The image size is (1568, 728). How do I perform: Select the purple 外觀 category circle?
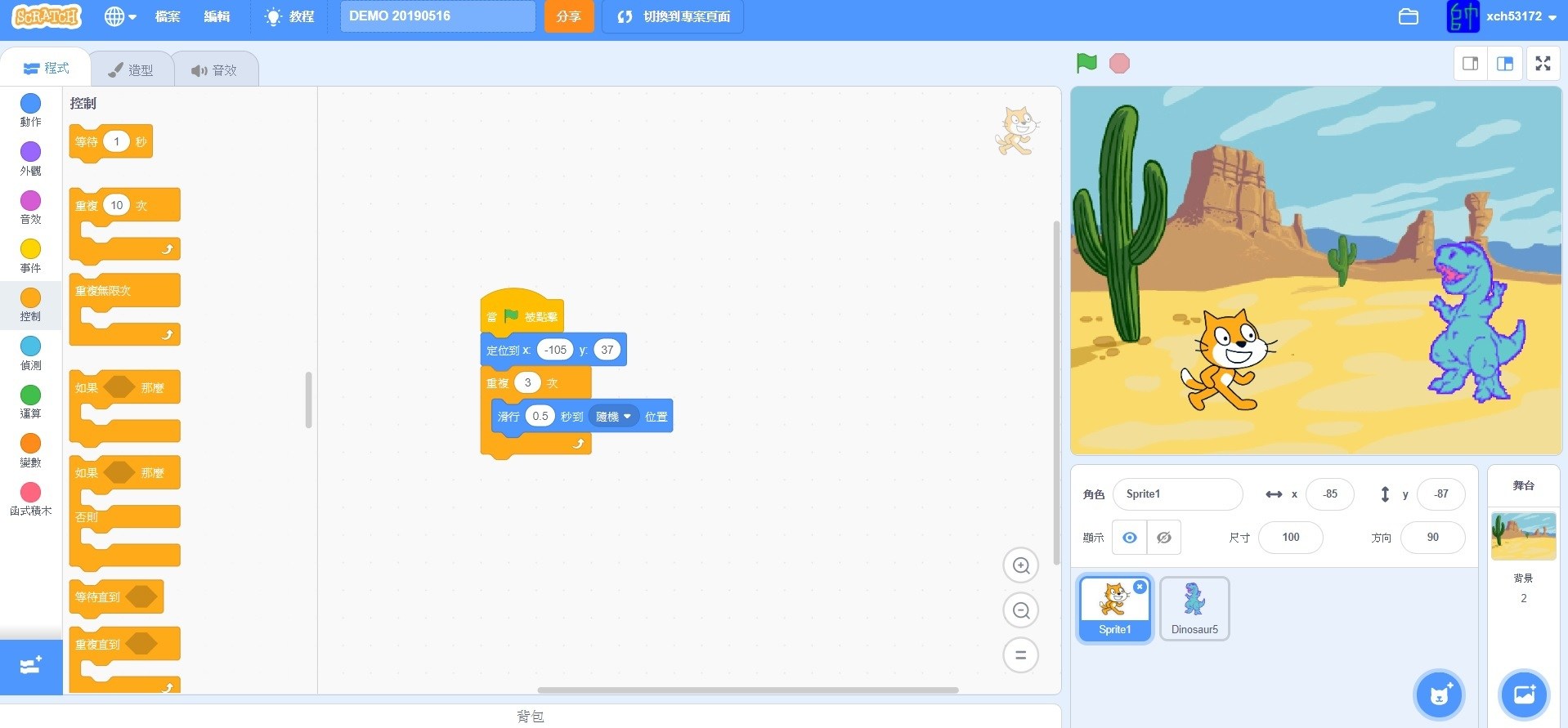click(x=30, y=152)
